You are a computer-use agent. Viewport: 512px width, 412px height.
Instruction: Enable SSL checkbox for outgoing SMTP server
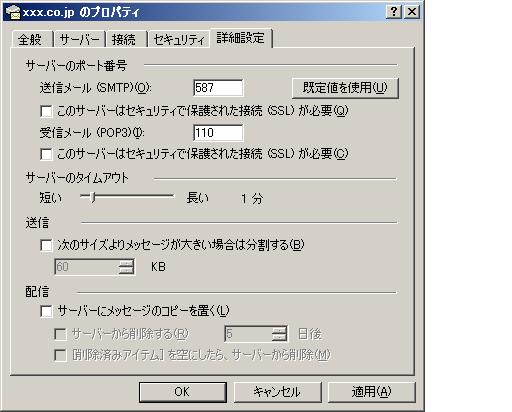(46, 111)
